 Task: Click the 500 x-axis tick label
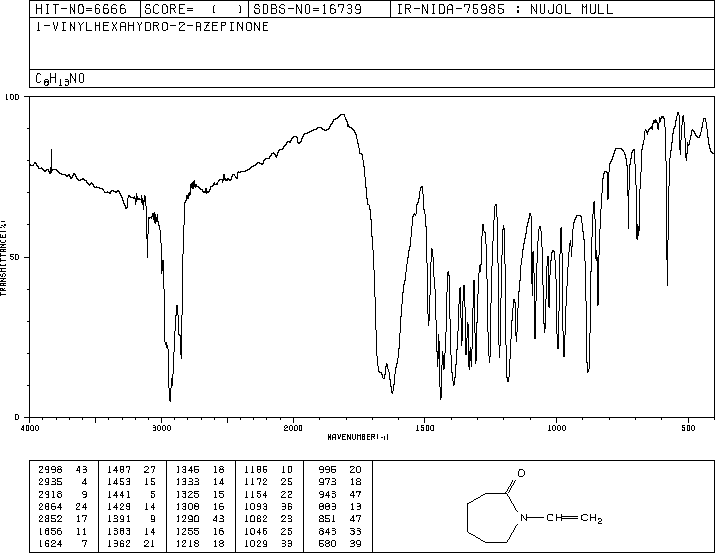click(689, 428)
